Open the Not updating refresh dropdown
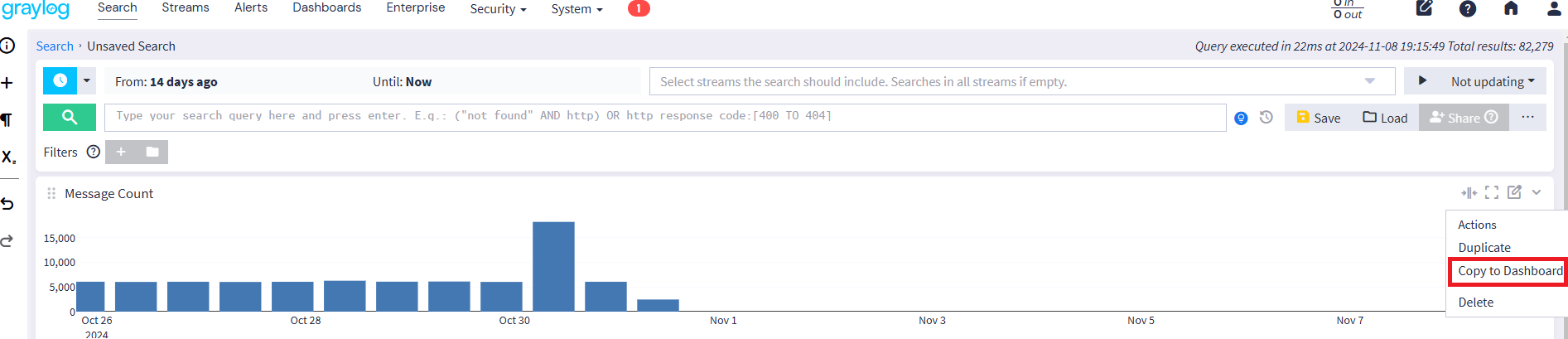The height and width of the screenshot is (339, 1568). 1493,81
